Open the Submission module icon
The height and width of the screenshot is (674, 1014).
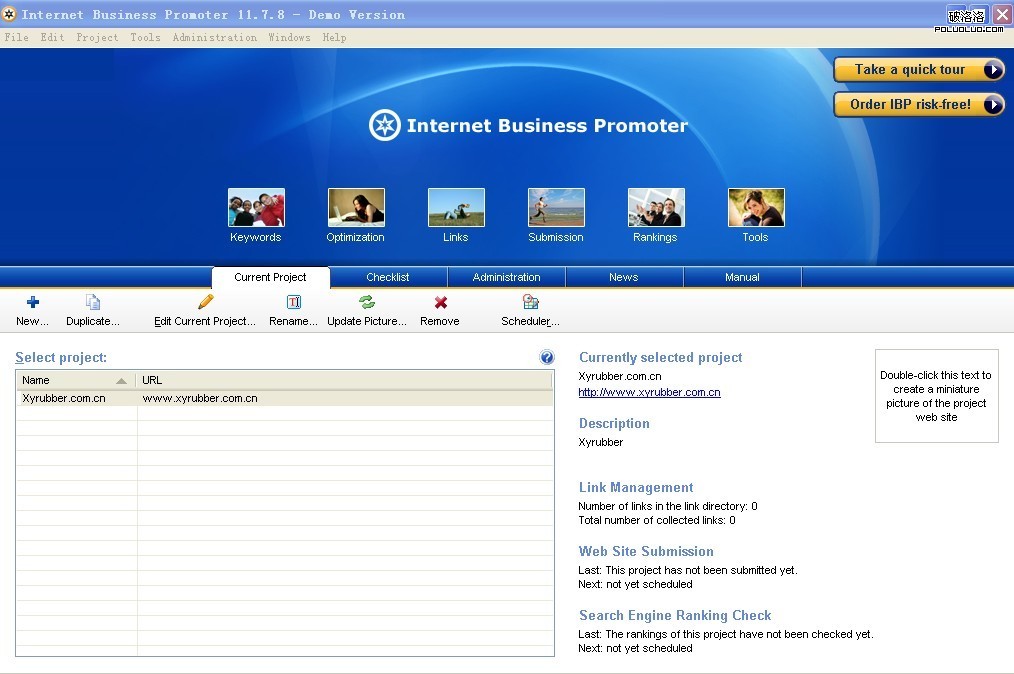[x=556, y=208]
